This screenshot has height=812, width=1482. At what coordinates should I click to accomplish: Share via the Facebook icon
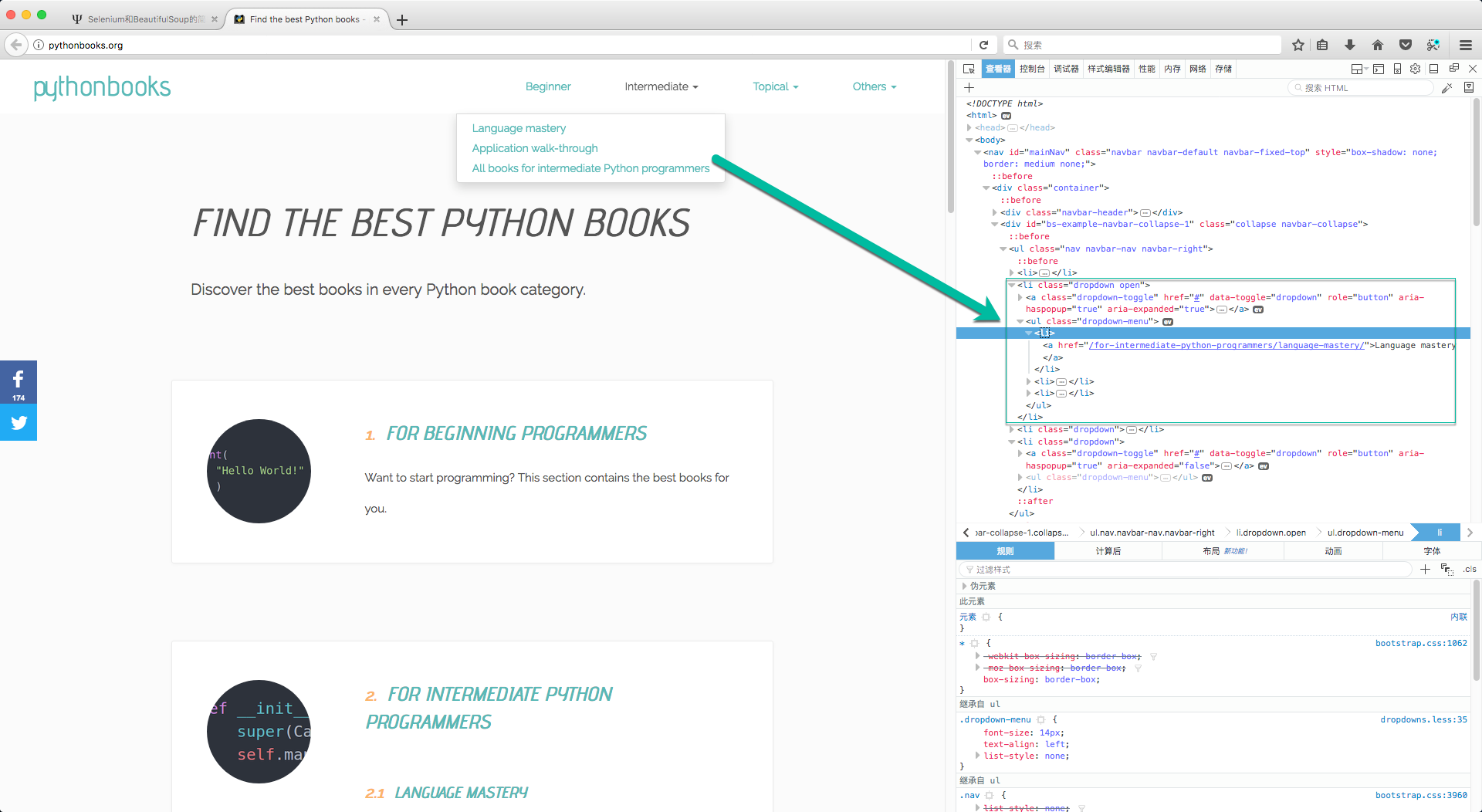click(19, 382)
